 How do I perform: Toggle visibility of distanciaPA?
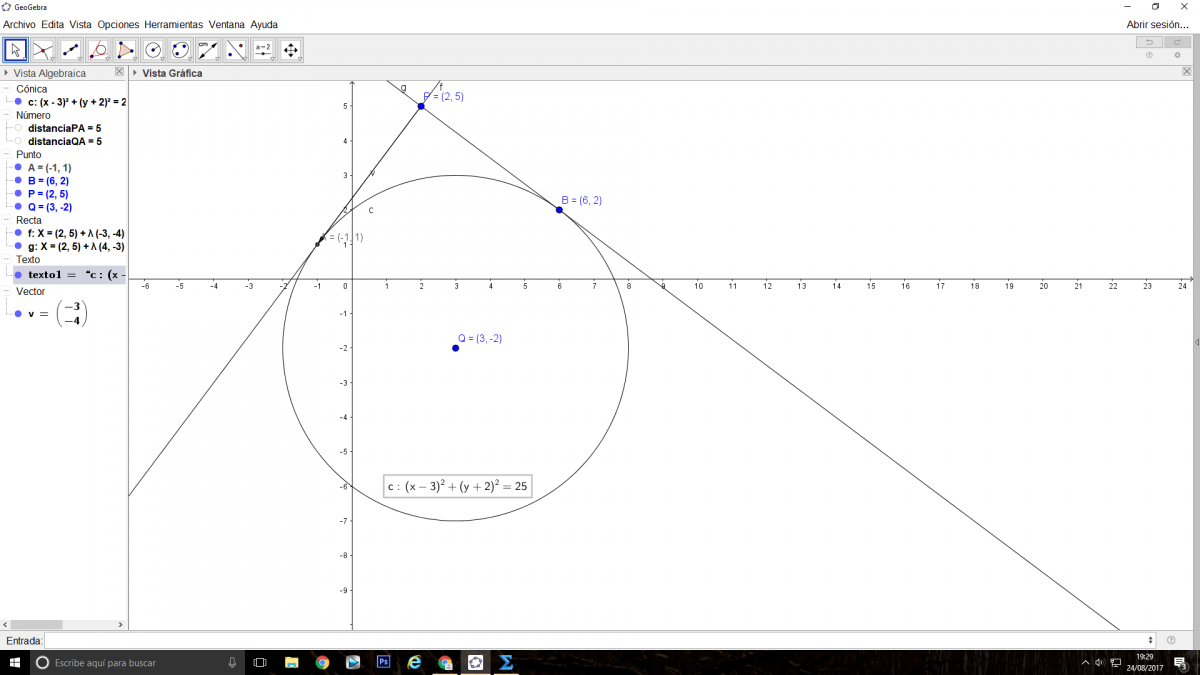click(x=18, y=128)
